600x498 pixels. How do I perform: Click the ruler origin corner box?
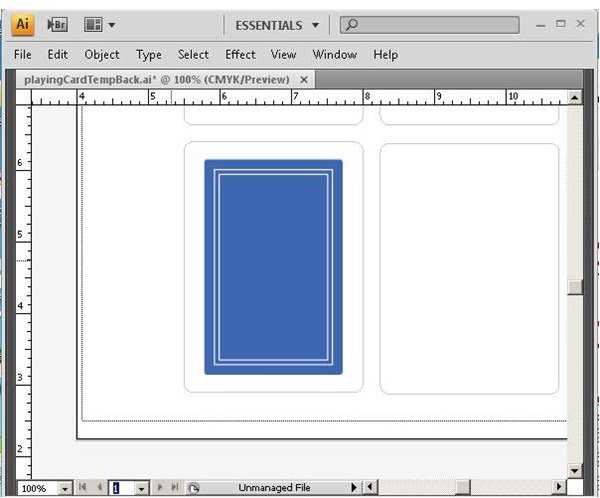23,97
